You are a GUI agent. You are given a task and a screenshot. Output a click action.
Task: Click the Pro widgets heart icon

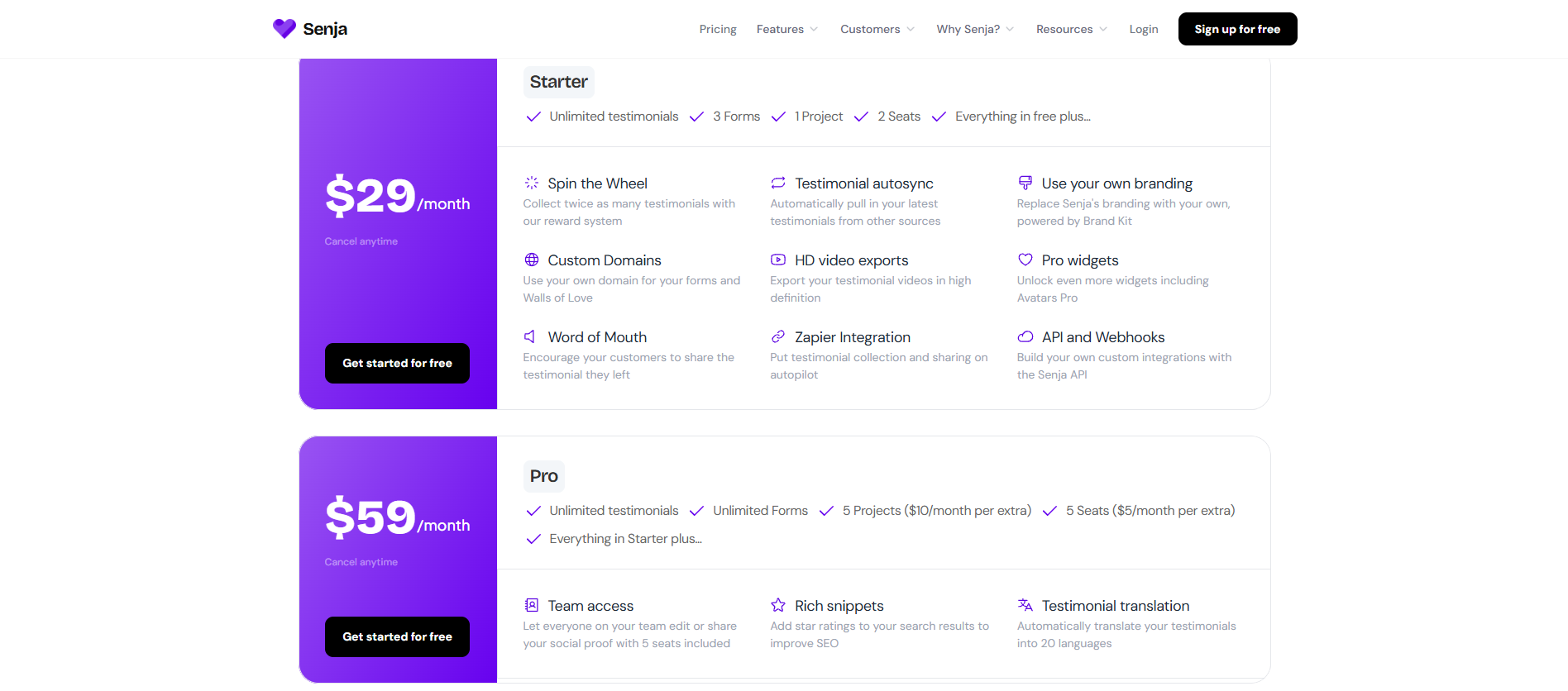coord(1025,260)
